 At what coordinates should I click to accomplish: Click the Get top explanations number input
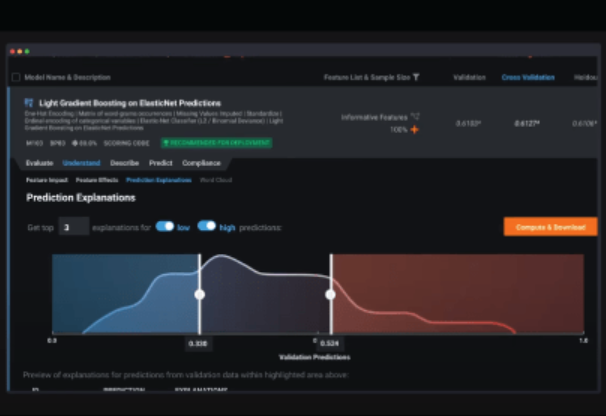click(74, 227)
